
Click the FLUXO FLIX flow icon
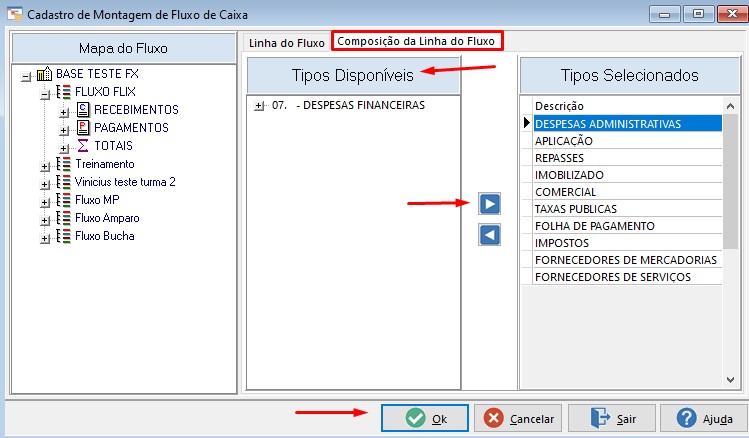pyautogui.click(x=64, y=92)
